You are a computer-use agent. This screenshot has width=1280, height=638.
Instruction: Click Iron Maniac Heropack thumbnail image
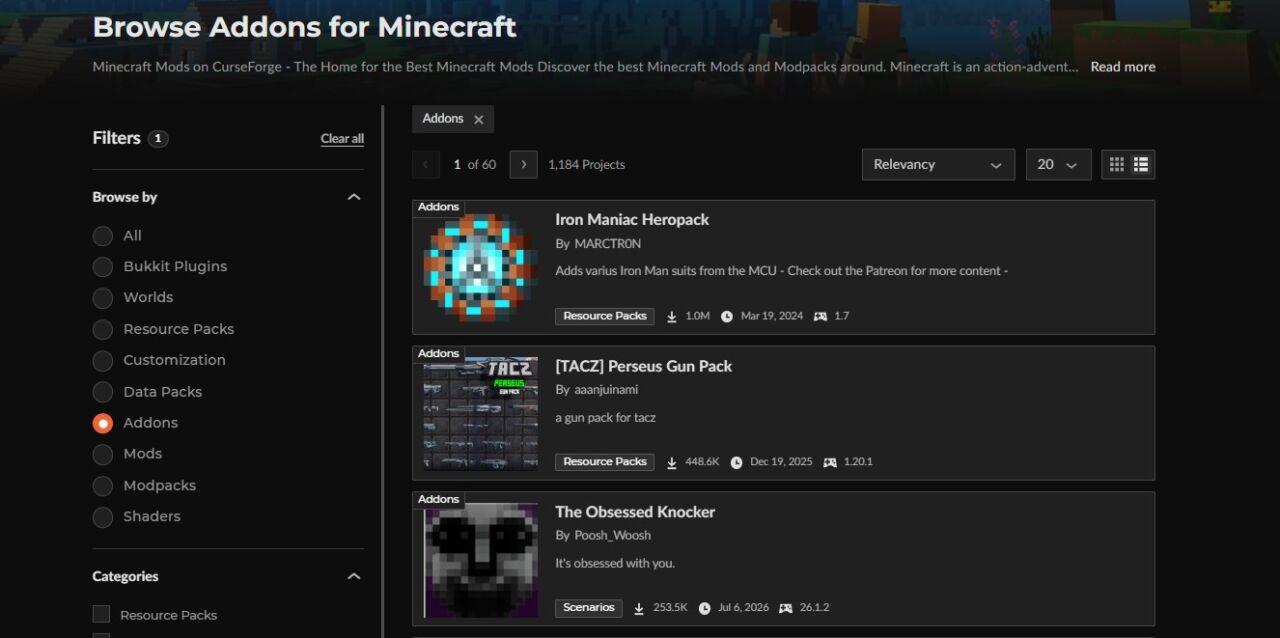480,267
